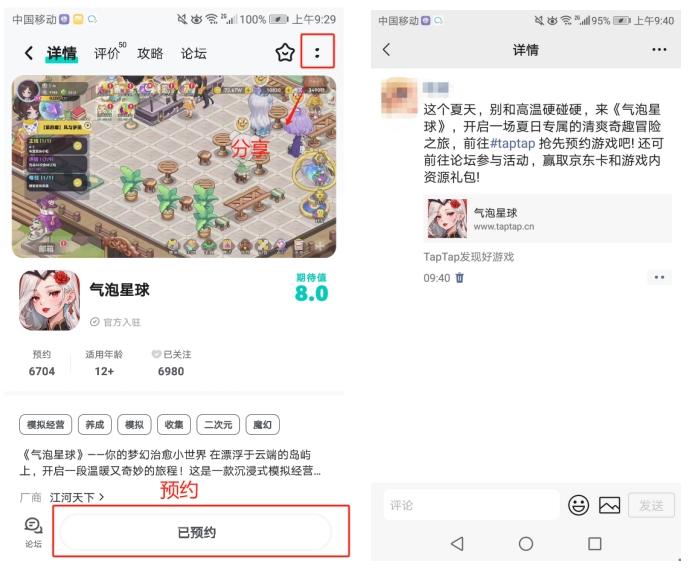Tap Android home circle button
This screenshot has width=699, height=575.
[x=526, y=543]
